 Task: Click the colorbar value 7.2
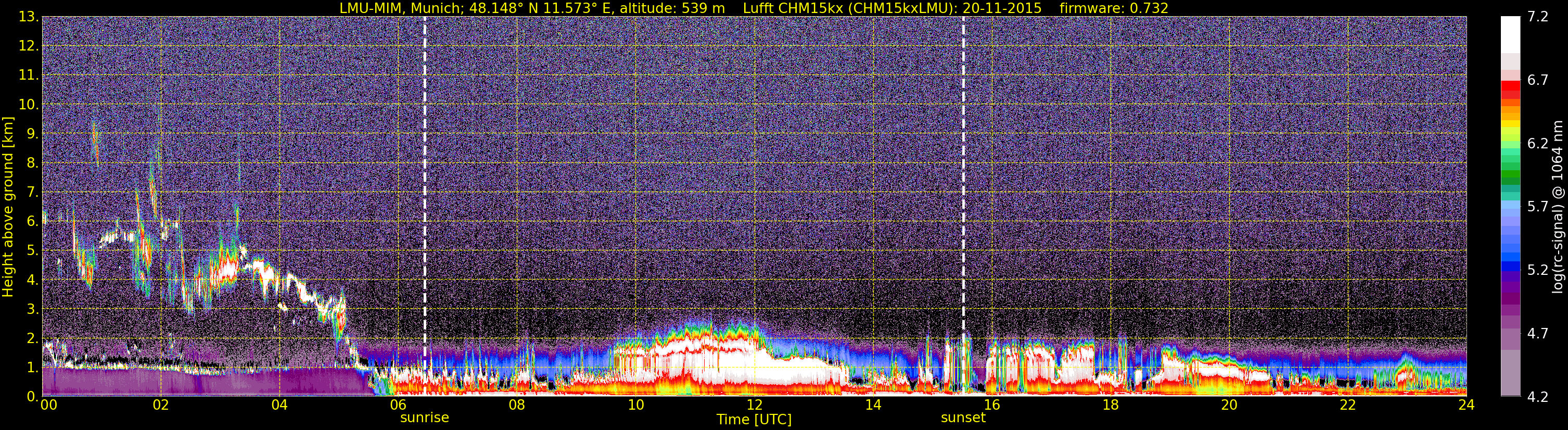[1538, 17]
